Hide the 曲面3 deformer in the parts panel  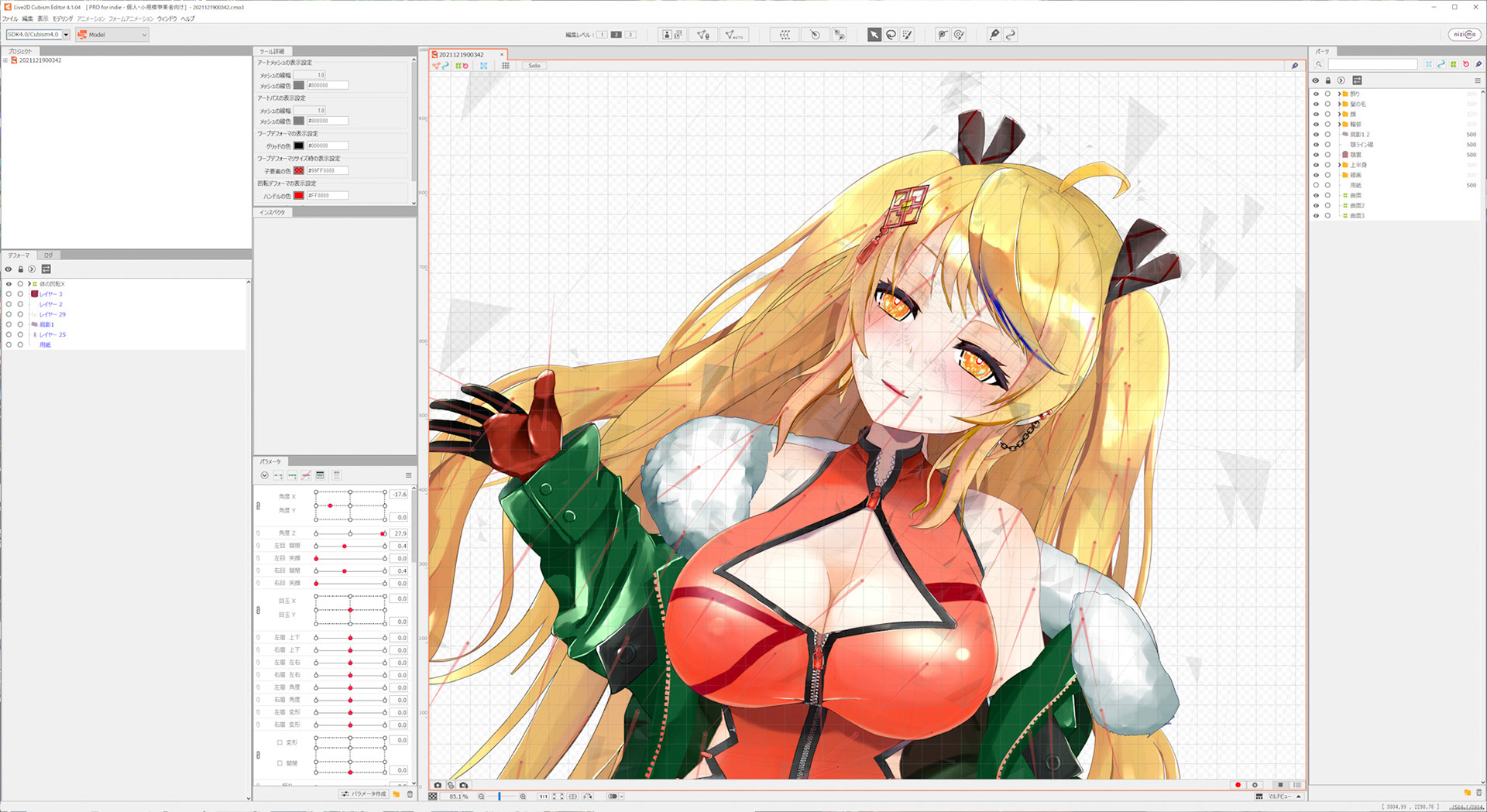[x=1316, y=215]
